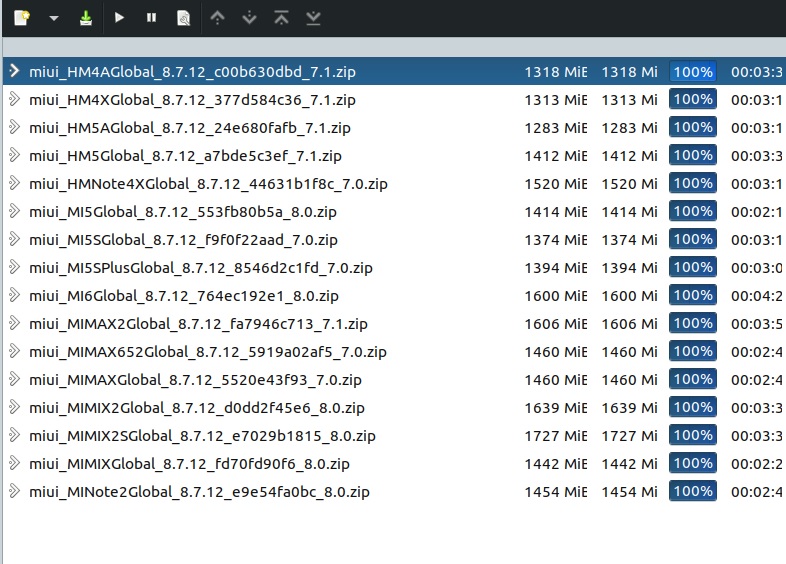Click 100% progress bar of MINote2Global row
The image size is (786, 564).
click(693, 491)
